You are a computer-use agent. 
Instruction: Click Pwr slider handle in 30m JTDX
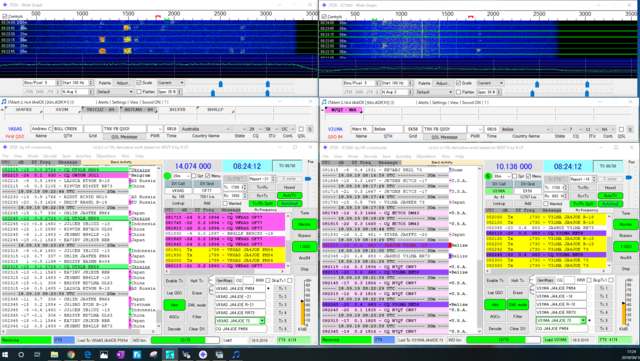[629, 178]
